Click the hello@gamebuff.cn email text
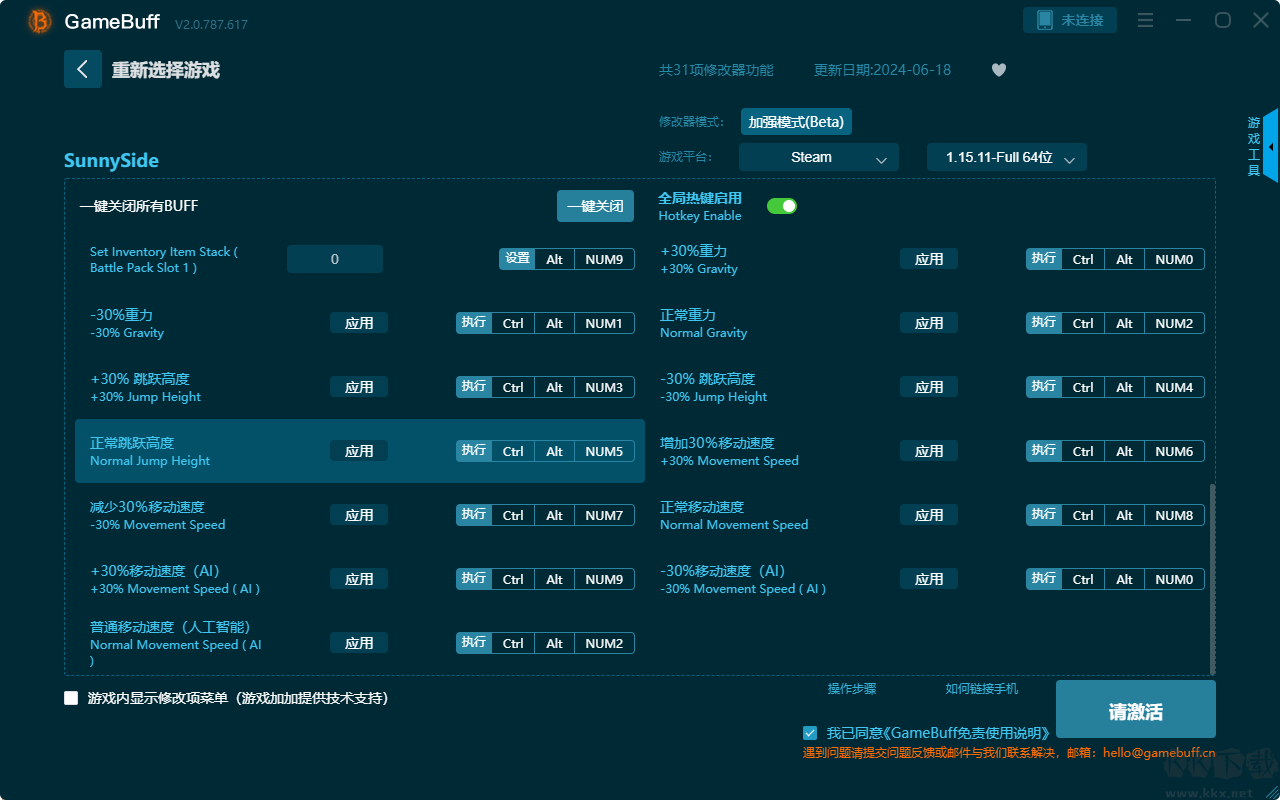This screenshot has height=800, width=1280. pyautogui.click(x=1159, y=752)
